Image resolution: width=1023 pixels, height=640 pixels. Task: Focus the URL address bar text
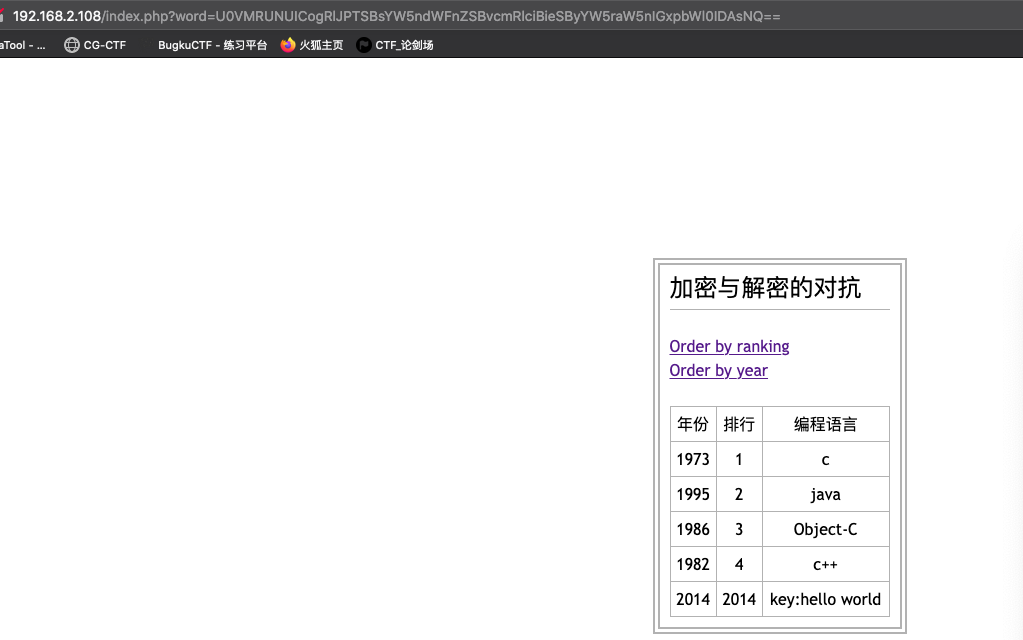click(x=400, y=16)
